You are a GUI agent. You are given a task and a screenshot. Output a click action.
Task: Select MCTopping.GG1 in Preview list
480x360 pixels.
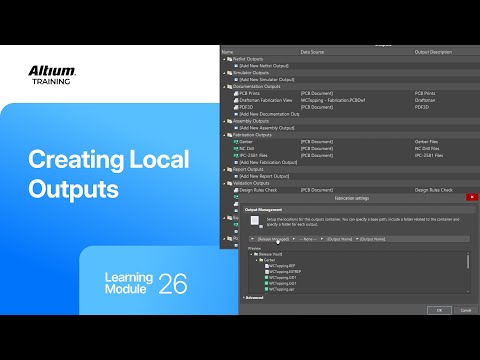pyautogui.click(x=283, y=283)
